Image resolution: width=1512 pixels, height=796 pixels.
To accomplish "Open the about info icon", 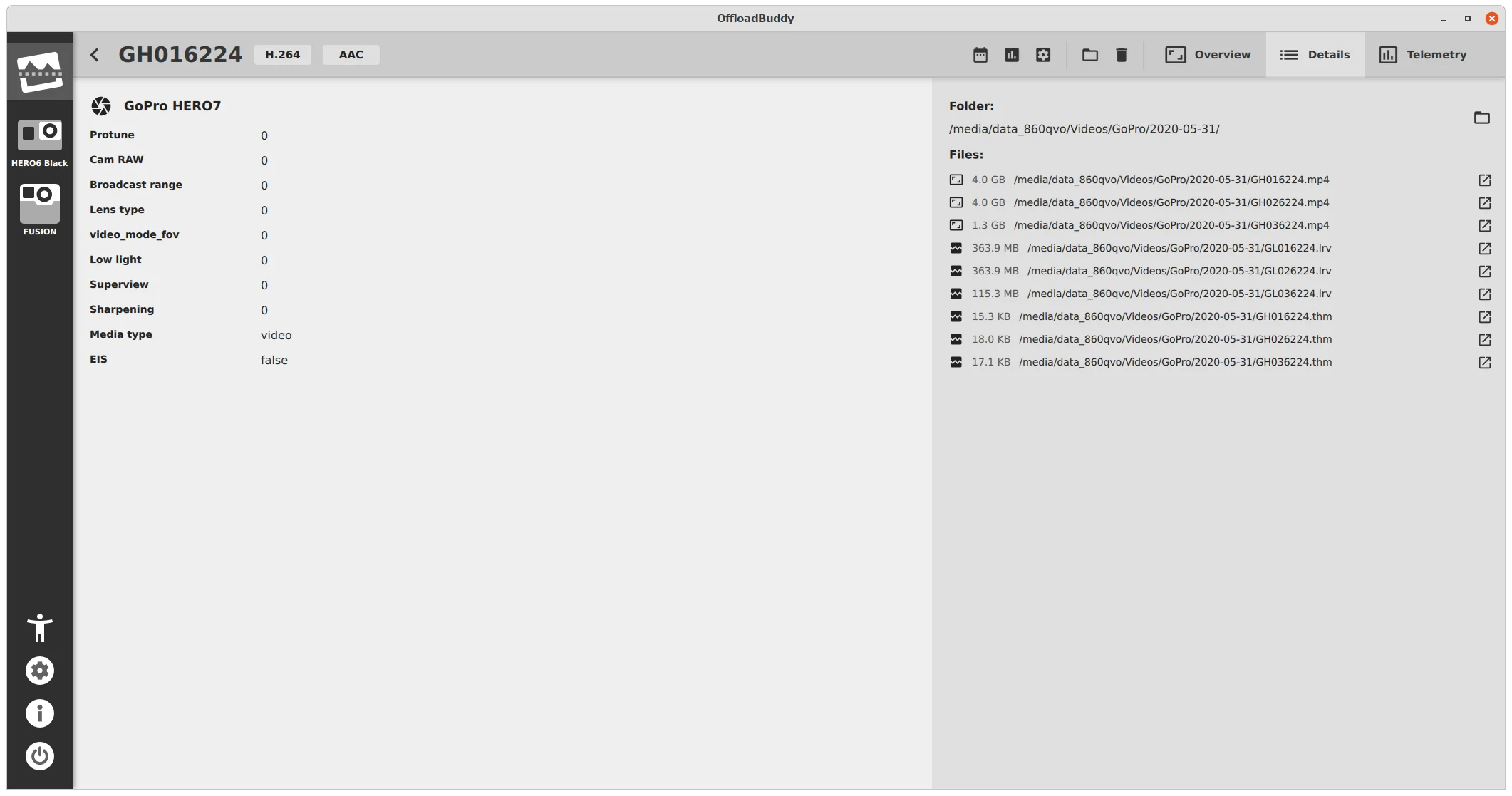I will [40, 713].
